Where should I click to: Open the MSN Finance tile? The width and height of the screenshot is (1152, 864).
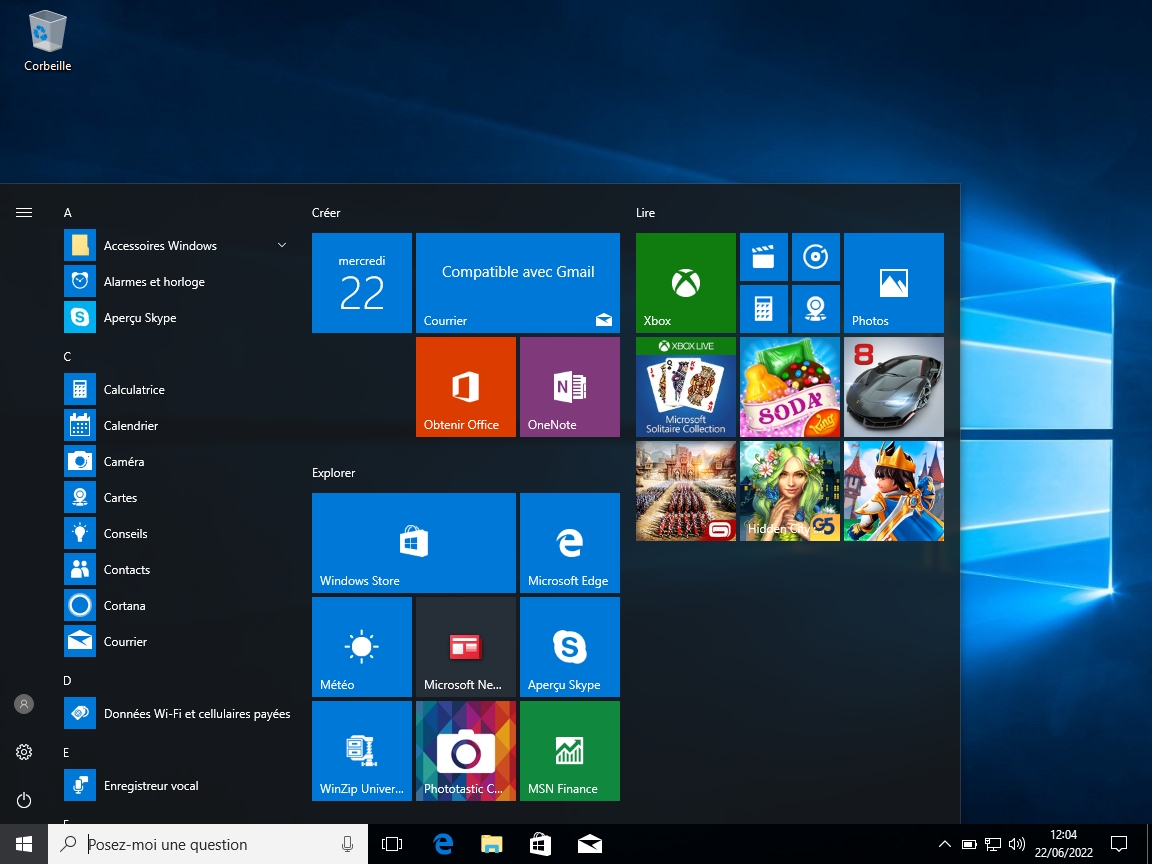(x=570, y=751)
